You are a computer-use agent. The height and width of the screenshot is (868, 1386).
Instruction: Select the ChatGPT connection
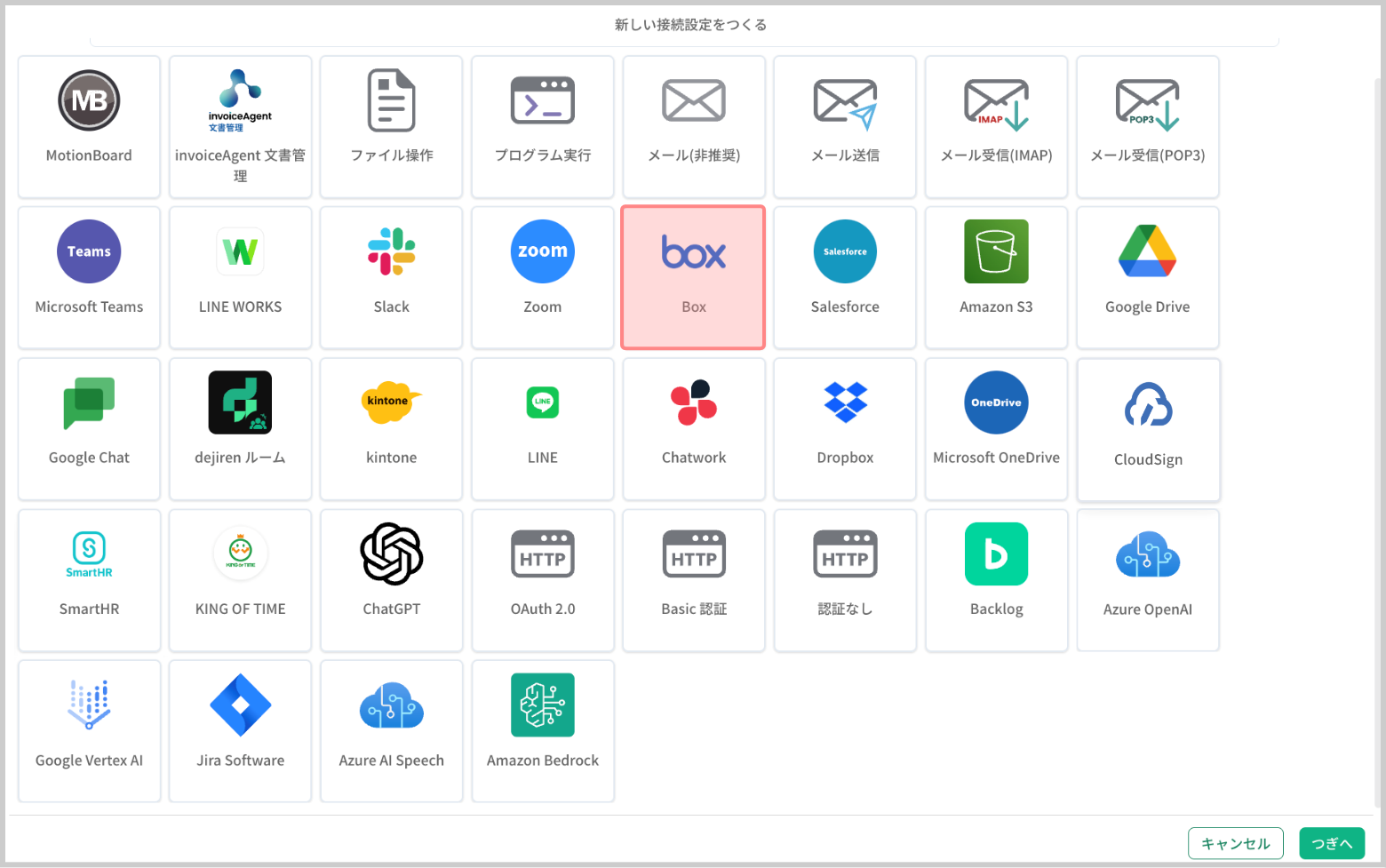pyautogui.click(x=392, y=580)
